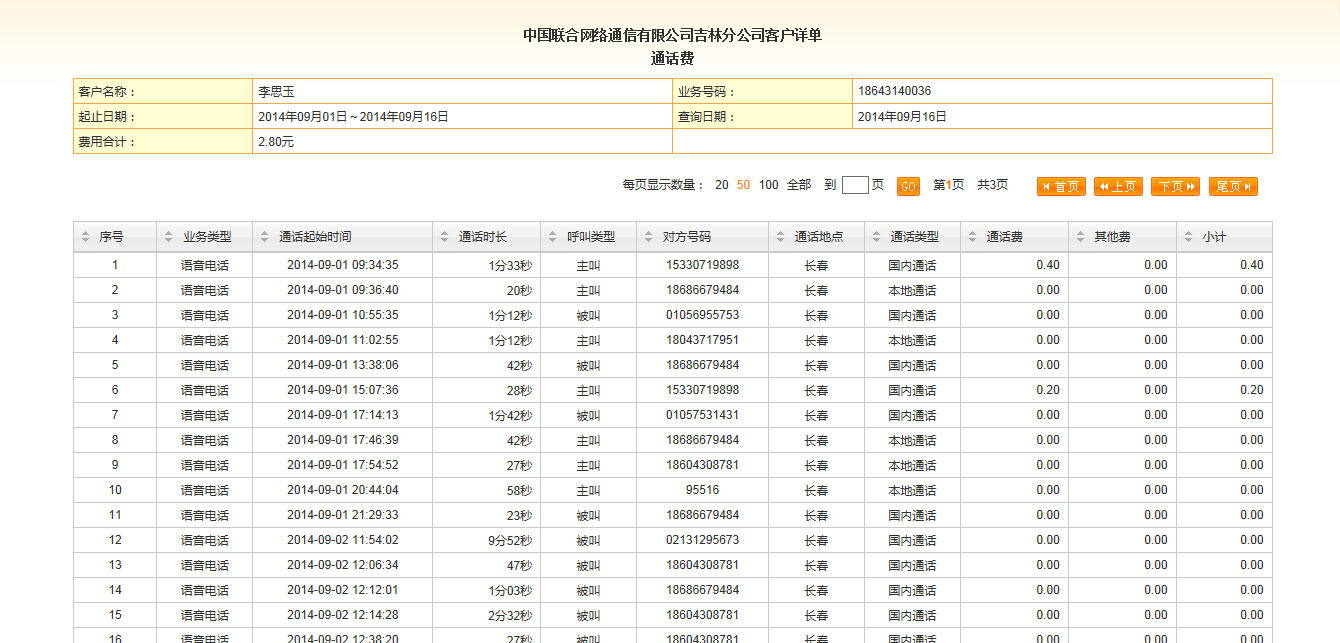Screen dimensions: 1340x643
Task: Set page size to 100 records
Action: (768, 185)
